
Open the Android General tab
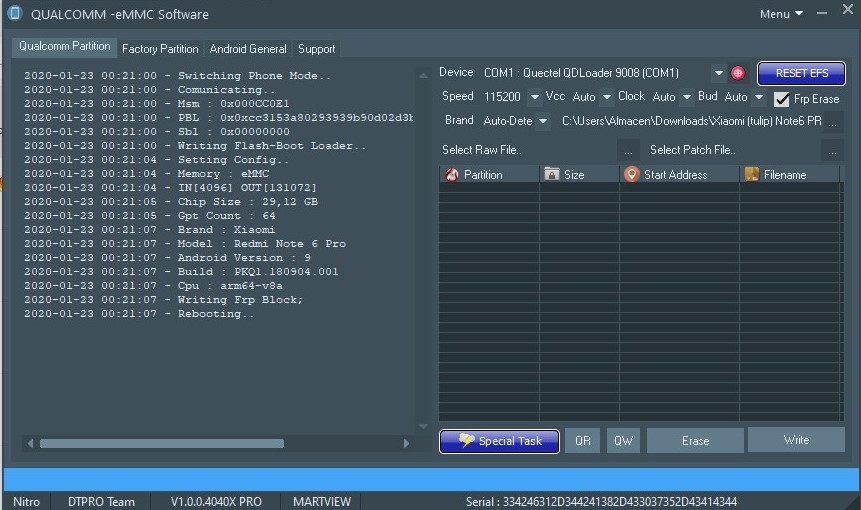[248, 49]
